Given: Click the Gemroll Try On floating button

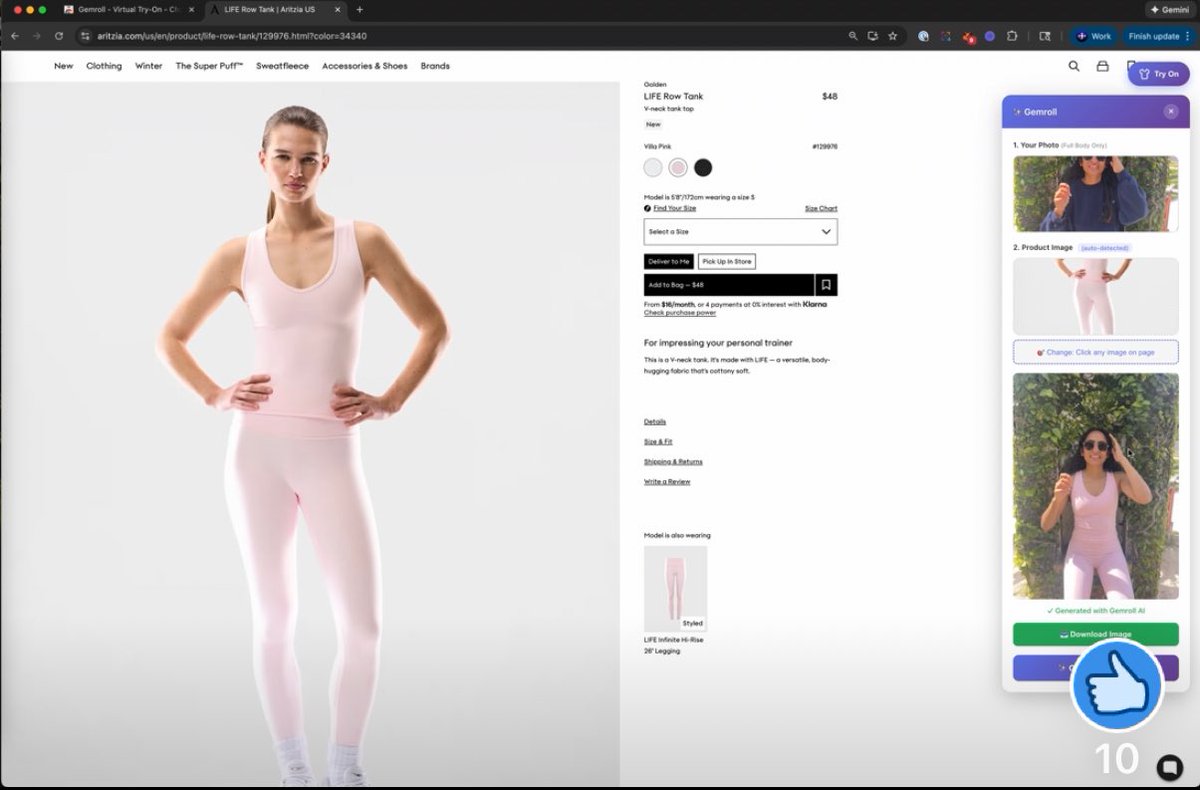Looking at the screenshot, I should [x=1158, y=74].
